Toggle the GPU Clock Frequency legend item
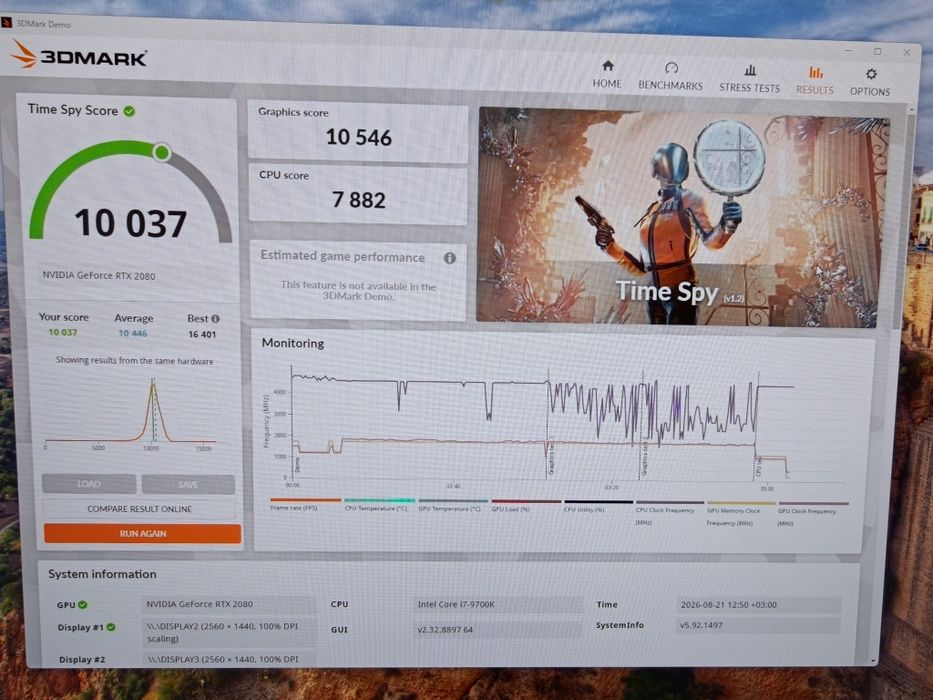933x700 pixels. click(813, 514)
